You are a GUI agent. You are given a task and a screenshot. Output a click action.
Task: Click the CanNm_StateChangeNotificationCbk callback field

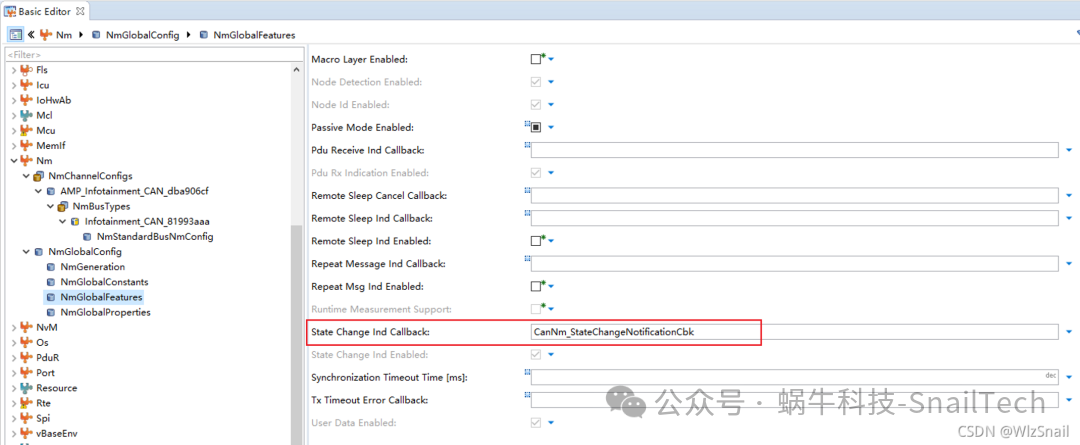coord(794,332)
